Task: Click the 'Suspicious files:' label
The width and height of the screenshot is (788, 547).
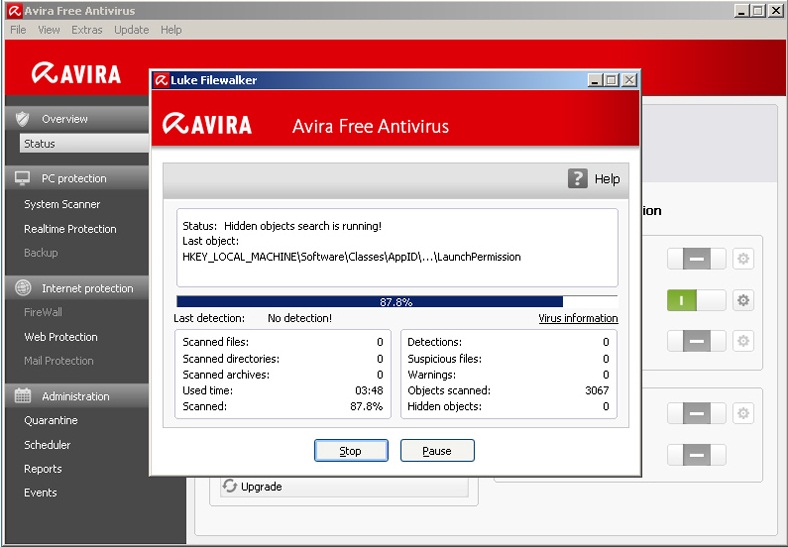Action: (x=444, y=358)
